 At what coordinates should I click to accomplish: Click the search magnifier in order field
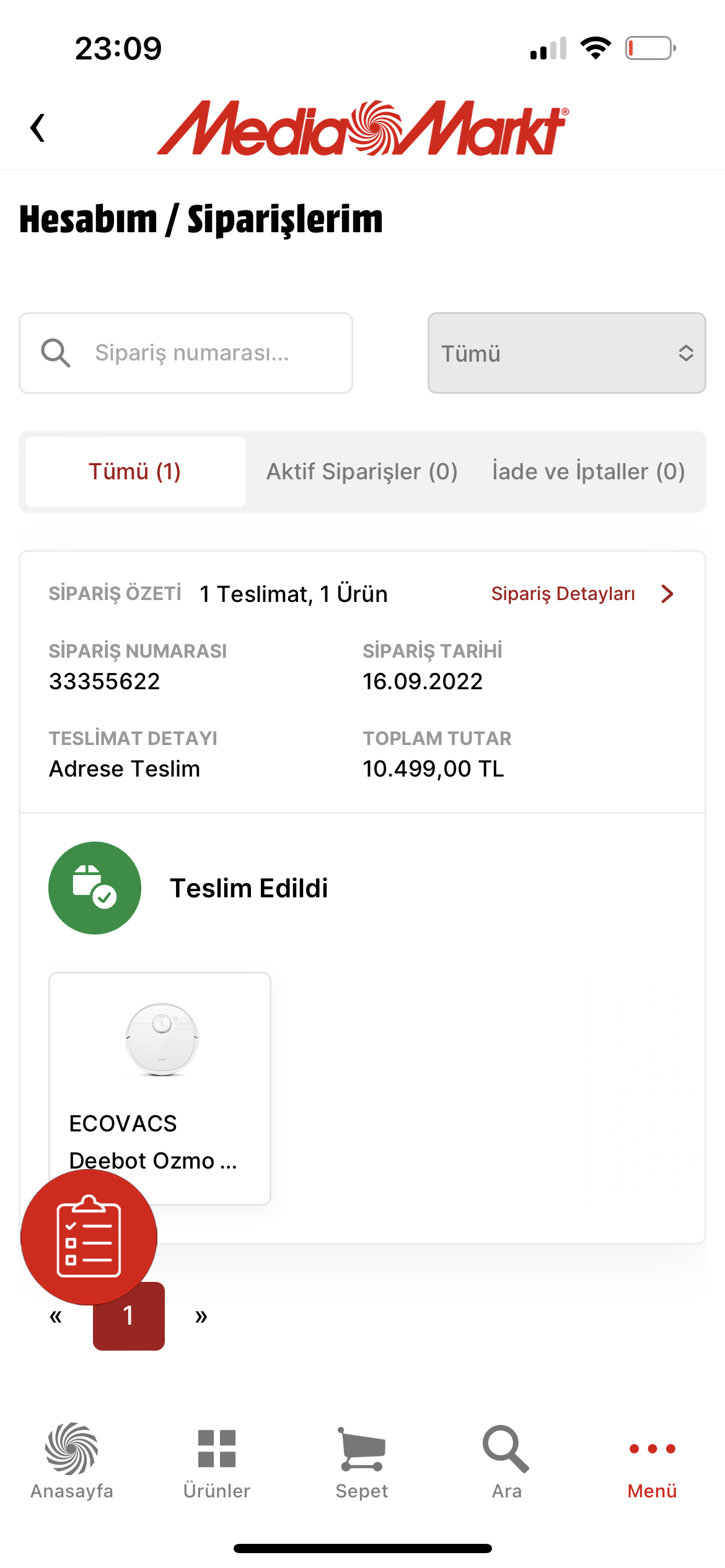56,353
